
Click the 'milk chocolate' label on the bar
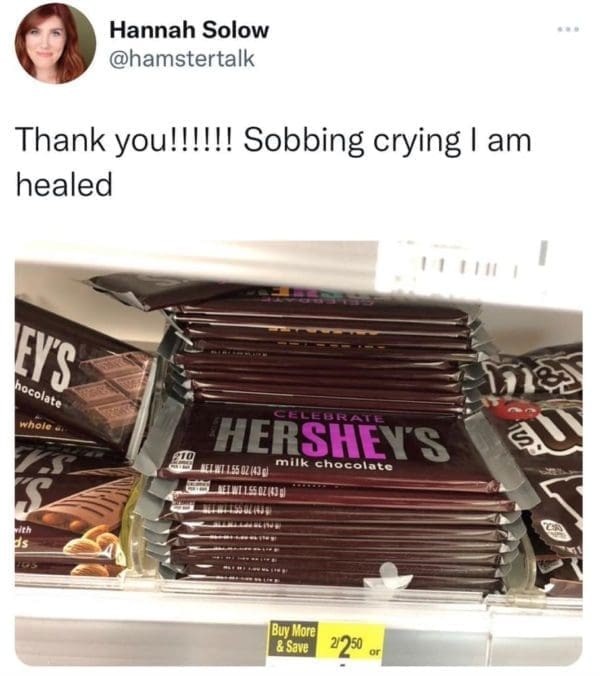coord(334,465)
